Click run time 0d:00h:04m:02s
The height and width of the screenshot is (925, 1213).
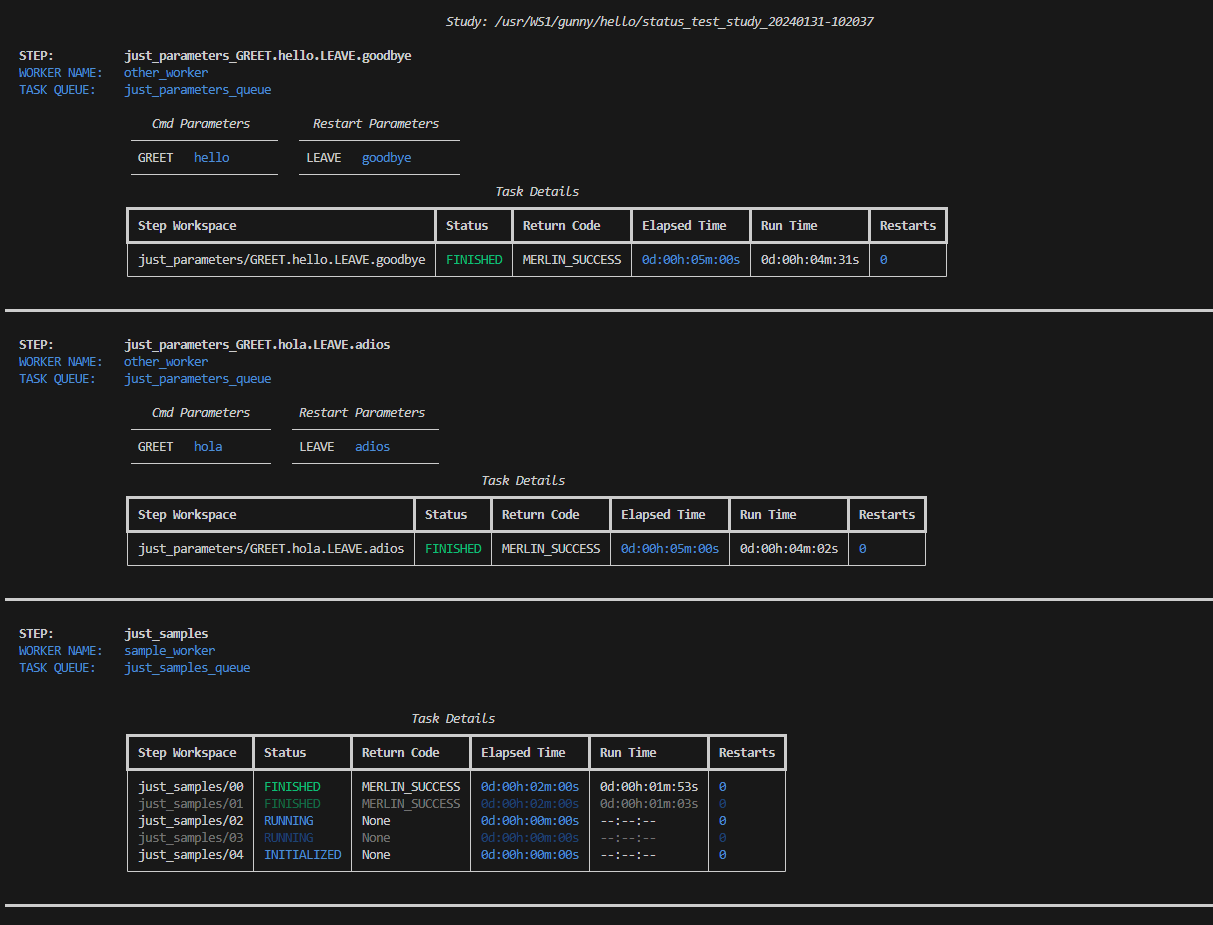[x=789, y=549]
